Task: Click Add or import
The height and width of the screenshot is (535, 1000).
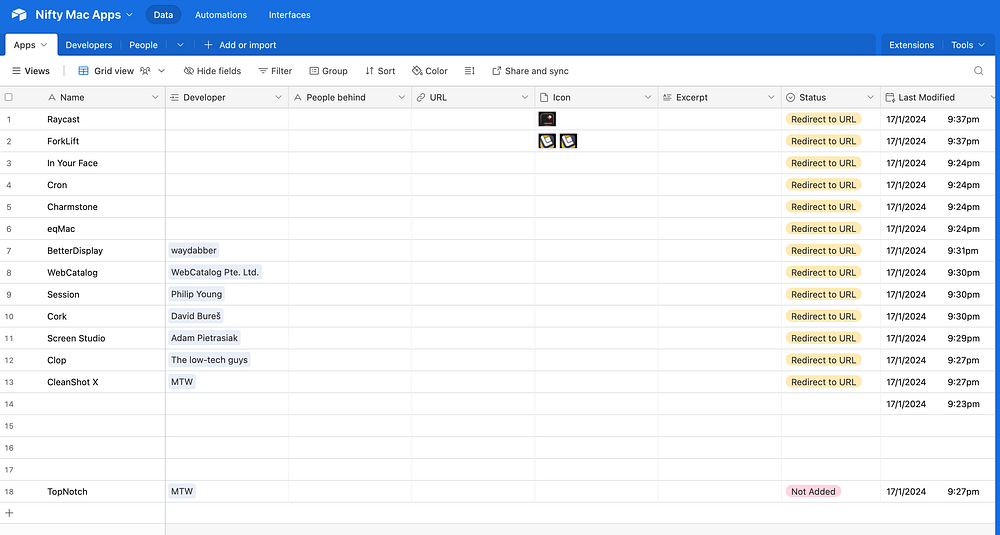Action: (240, 45)
